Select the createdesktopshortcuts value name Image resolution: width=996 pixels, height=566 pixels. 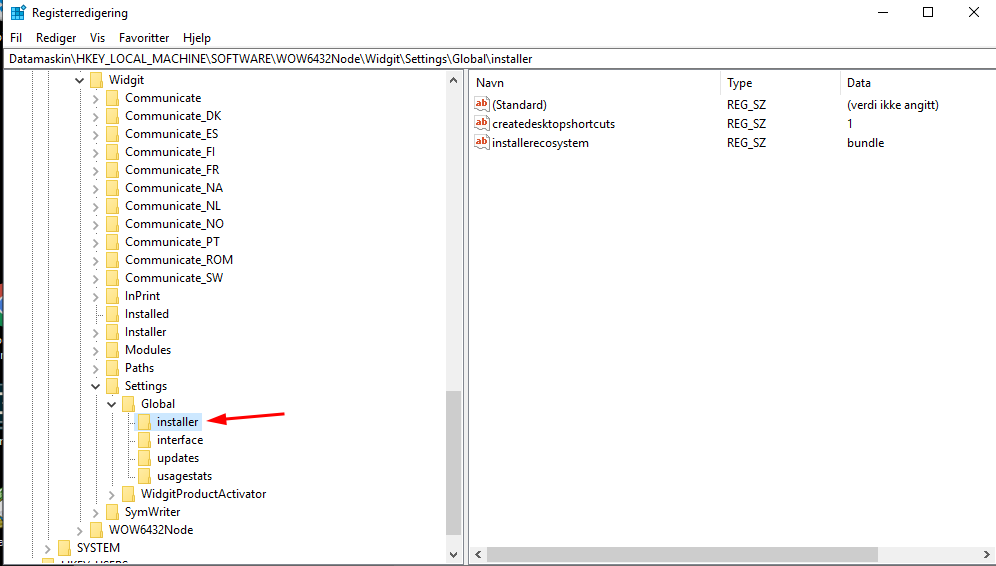[553, 124]
